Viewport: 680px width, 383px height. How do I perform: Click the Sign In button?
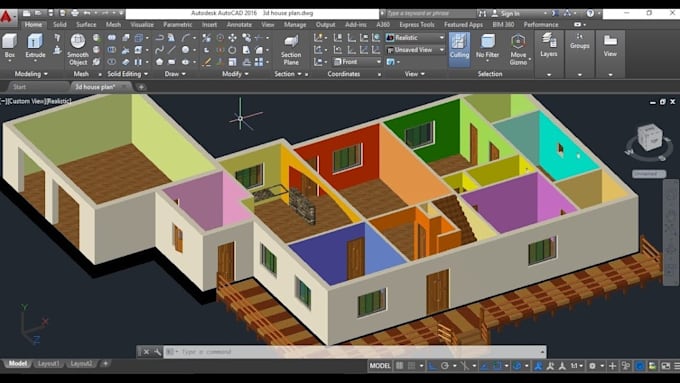510,13
